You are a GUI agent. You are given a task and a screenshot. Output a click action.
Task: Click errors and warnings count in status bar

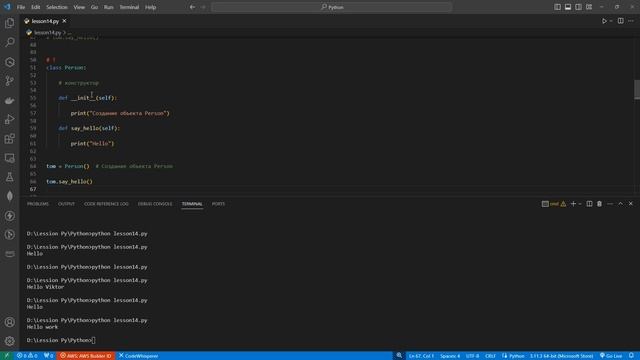coord(27,356)
